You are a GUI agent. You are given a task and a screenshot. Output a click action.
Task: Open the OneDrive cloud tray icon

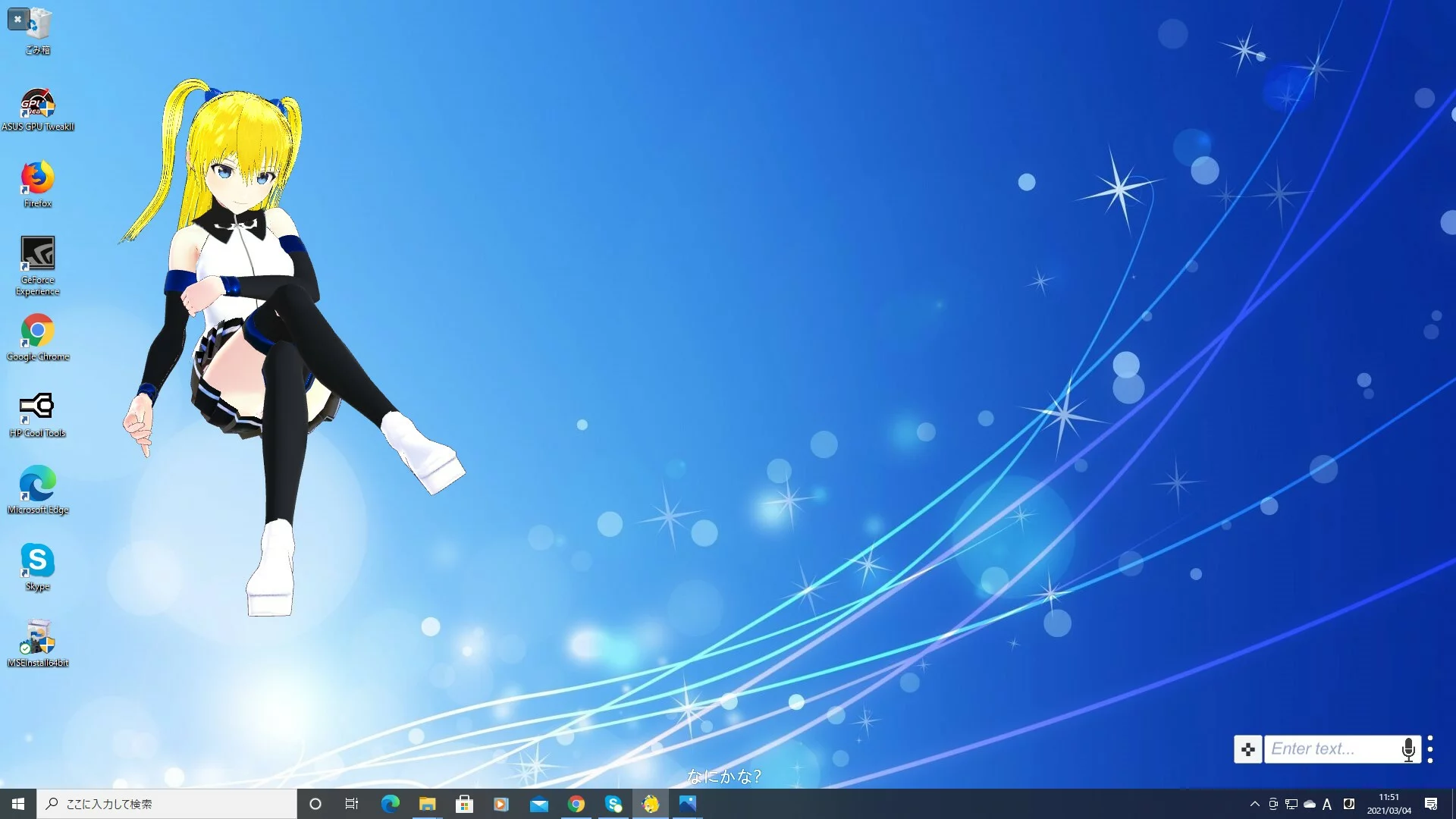point(1310,804)
